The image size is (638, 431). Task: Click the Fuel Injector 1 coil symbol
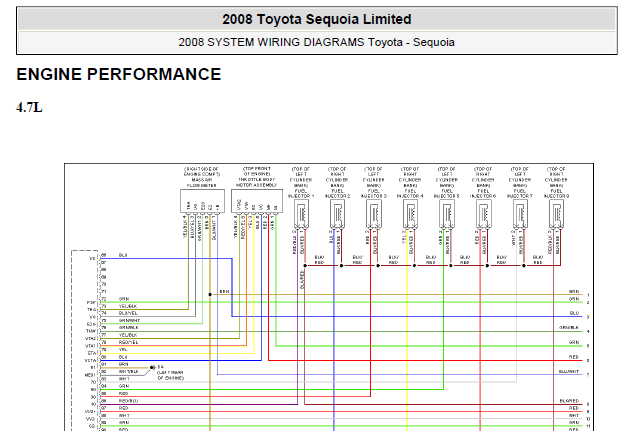302,214
